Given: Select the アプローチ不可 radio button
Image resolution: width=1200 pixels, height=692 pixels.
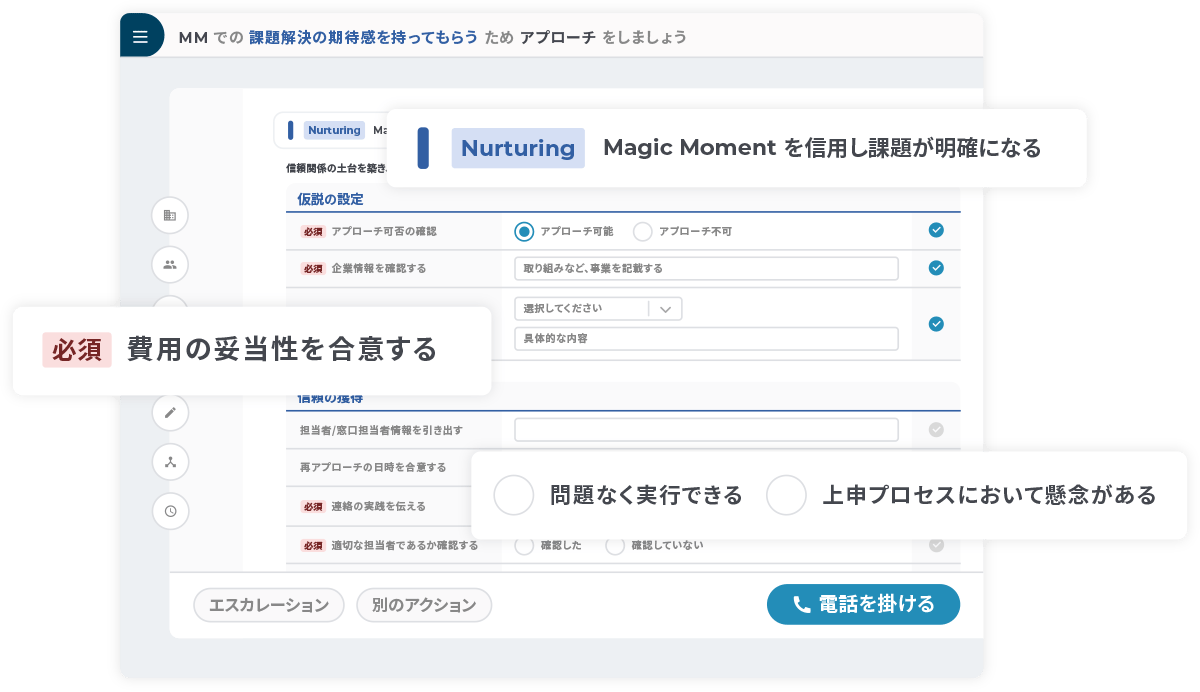Looking at the screenshot, I should tap(643, 231).
